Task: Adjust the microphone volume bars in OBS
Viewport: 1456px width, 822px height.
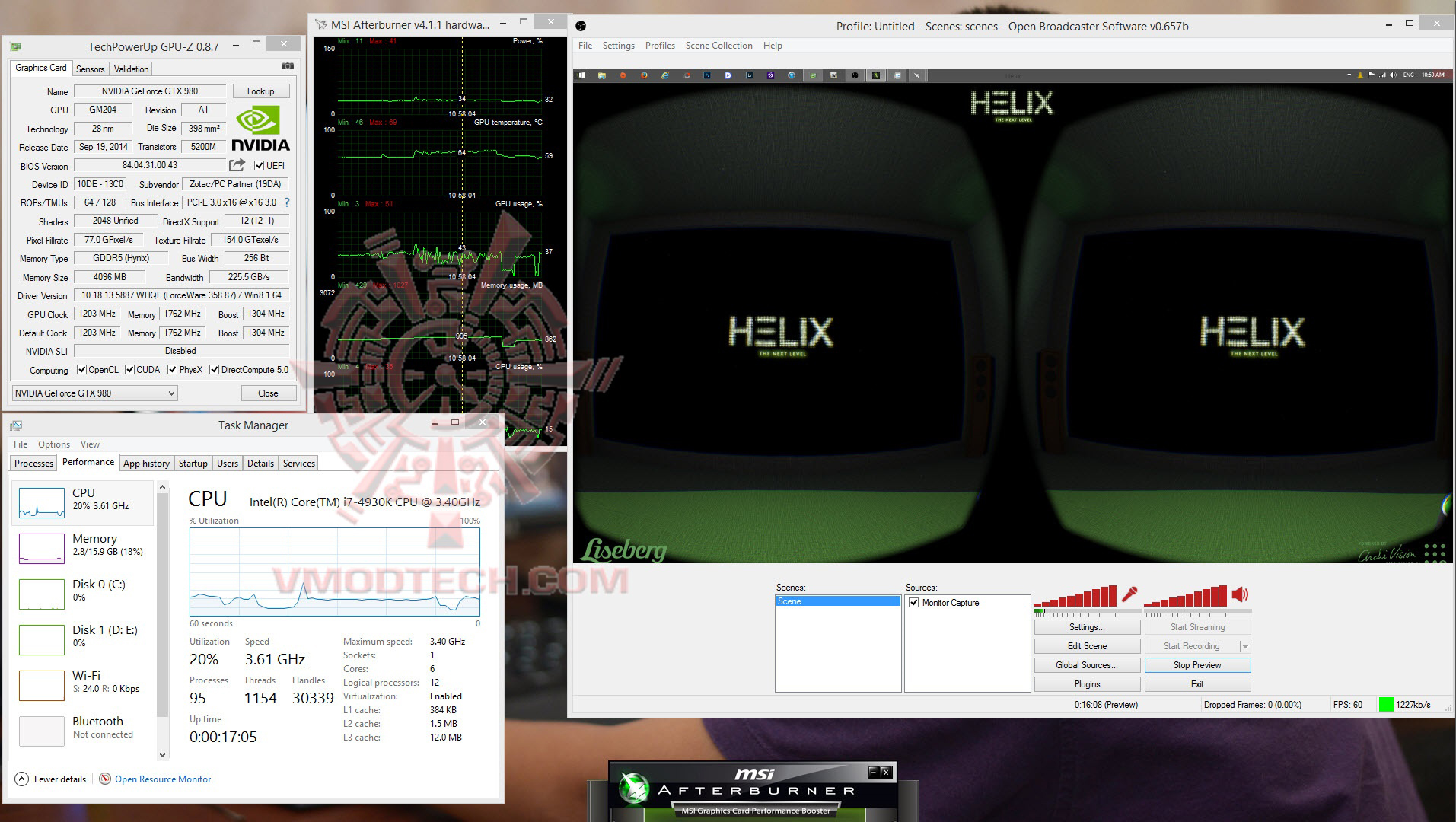Action: pos(1075,596)
